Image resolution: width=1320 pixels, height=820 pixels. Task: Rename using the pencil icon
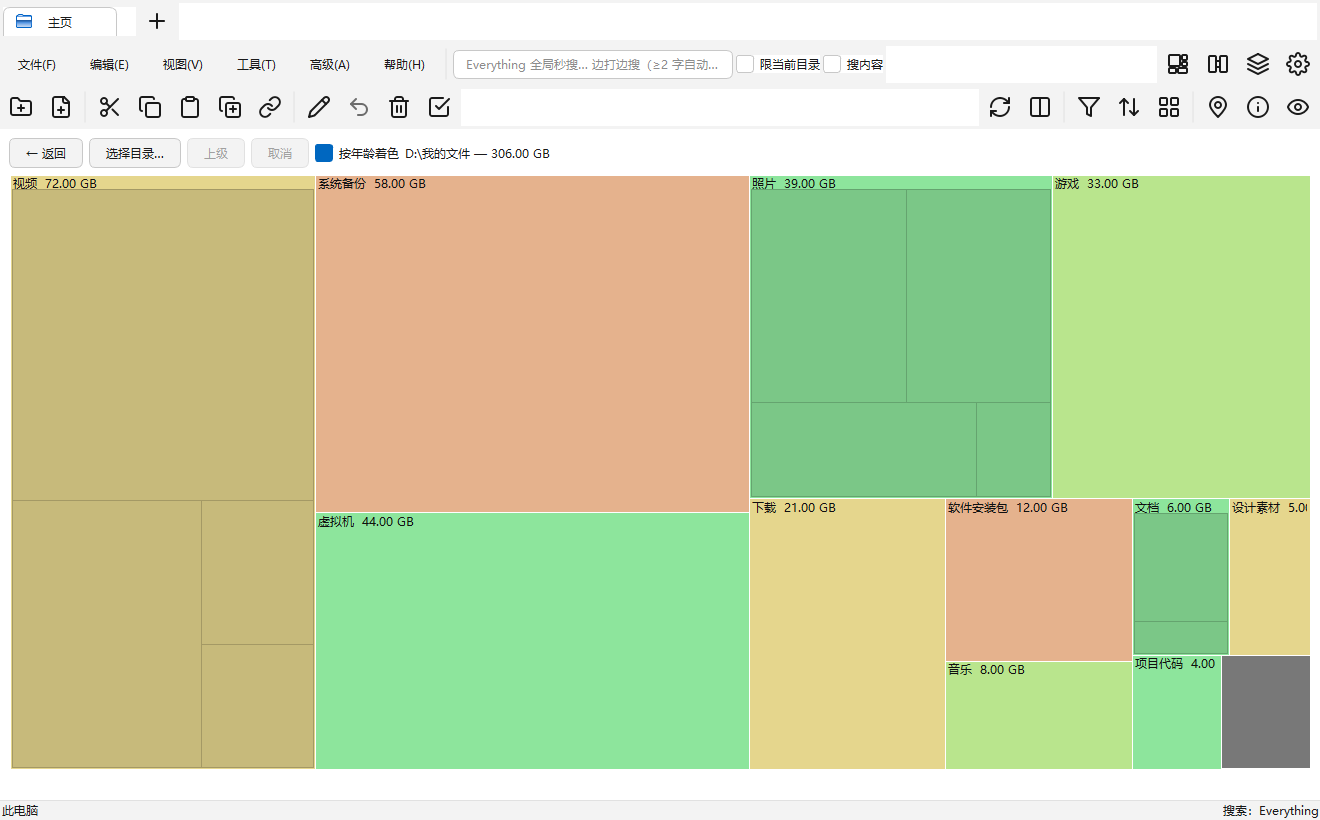pyautogui.click(x=319, y=107)
